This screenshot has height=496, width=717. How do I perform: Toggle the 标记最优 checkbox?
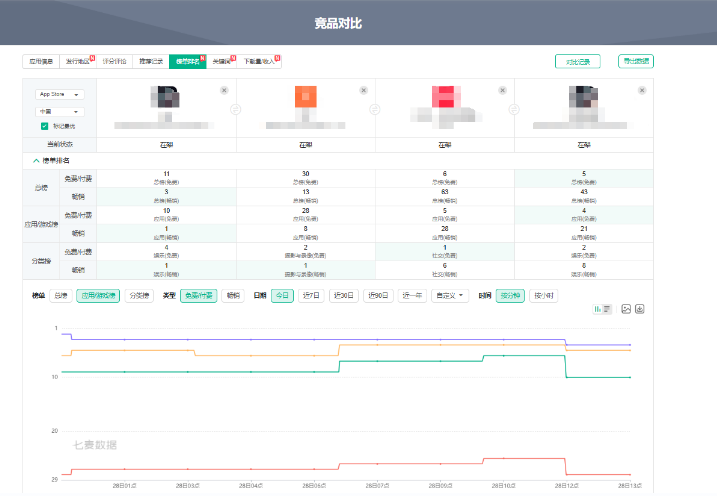coord(45,126)
